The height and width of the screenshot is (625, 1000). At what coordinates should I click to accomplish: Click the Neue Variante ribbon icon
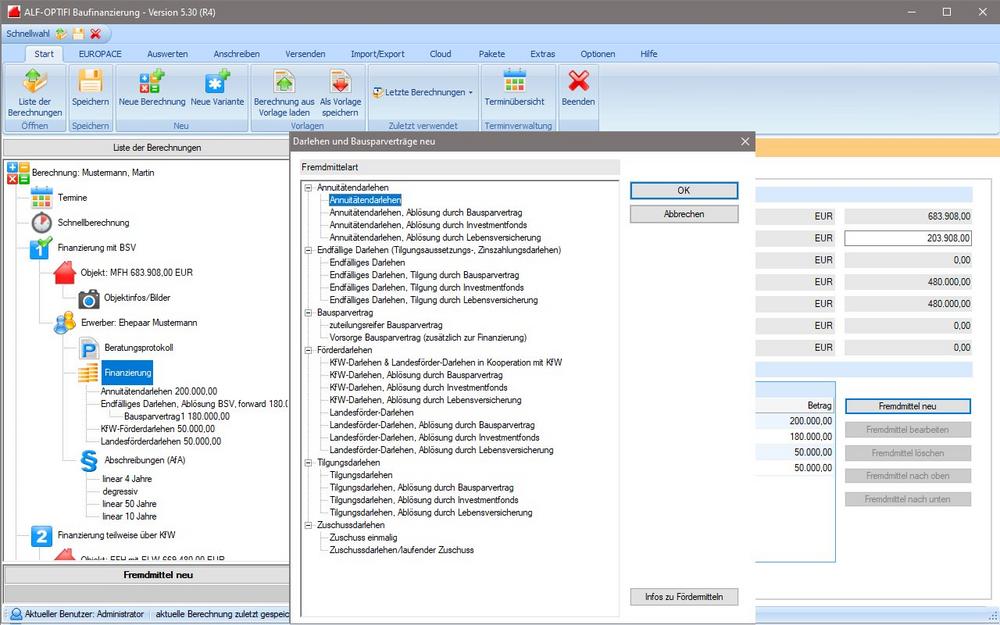[x=218, y=90]
